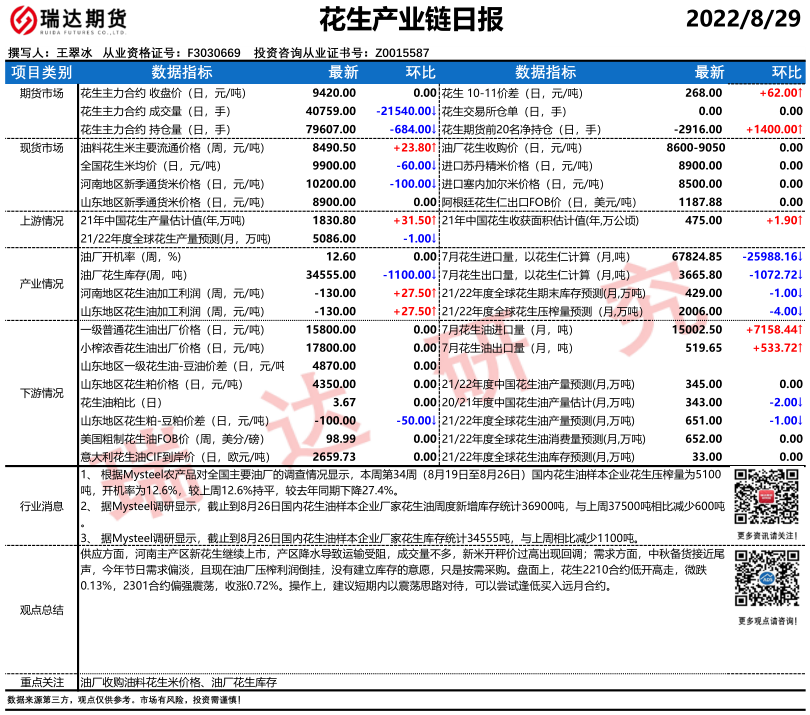Click the 花生产业链日报 report title
The height and width of the screenshot is (715, 810).
click(x=404, y=19)
